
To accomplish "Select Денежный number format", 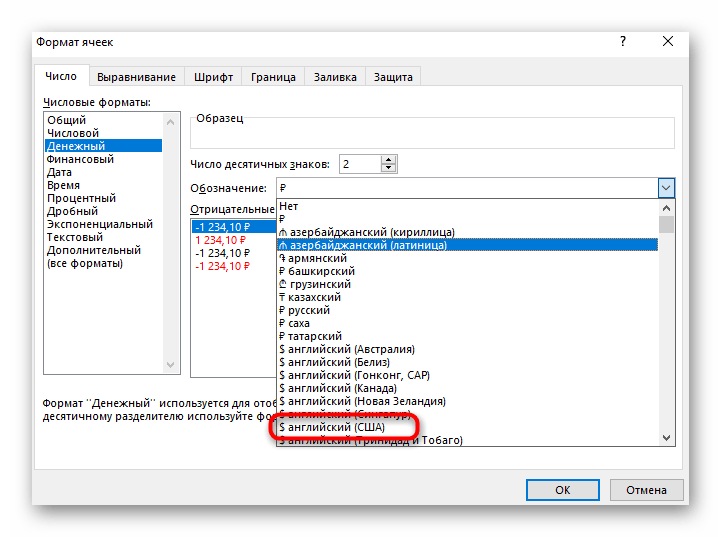I will point(103,146).
